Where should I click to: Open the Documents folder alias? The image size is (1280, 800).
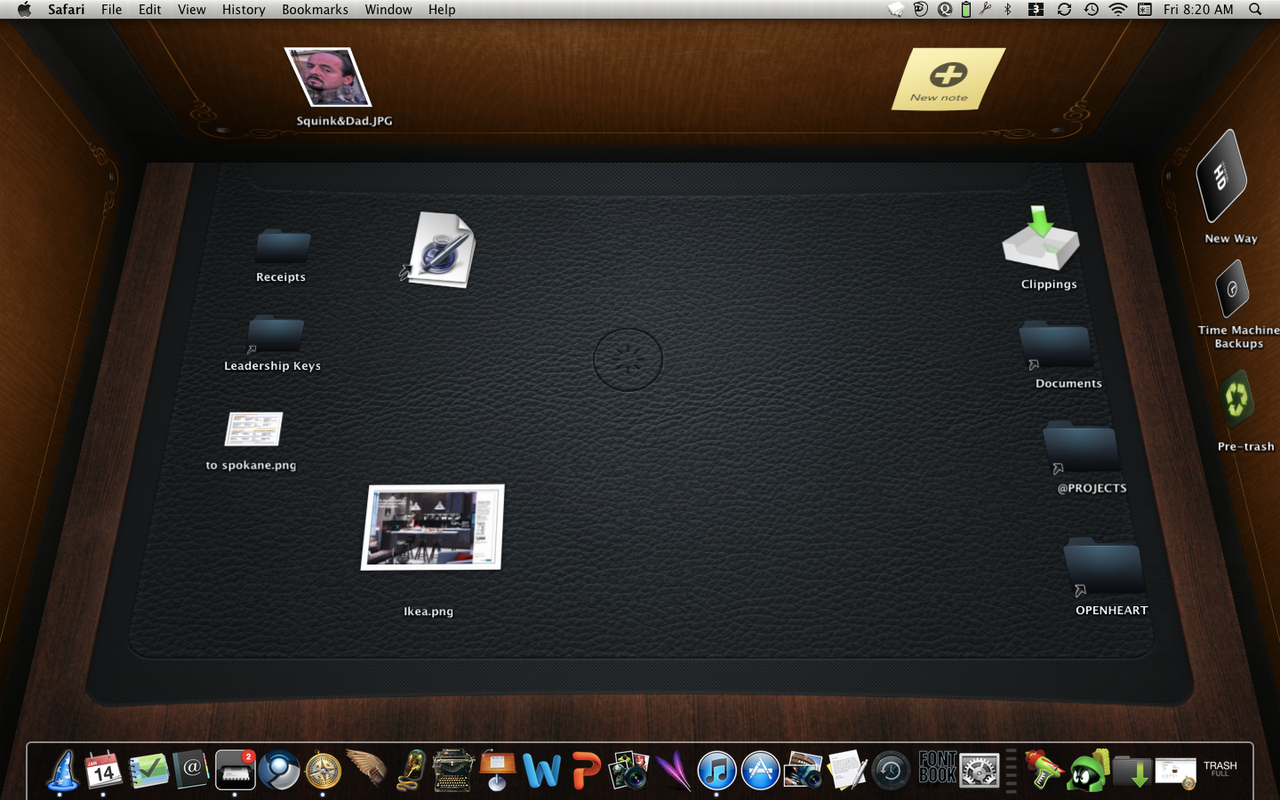(1056, 346)
